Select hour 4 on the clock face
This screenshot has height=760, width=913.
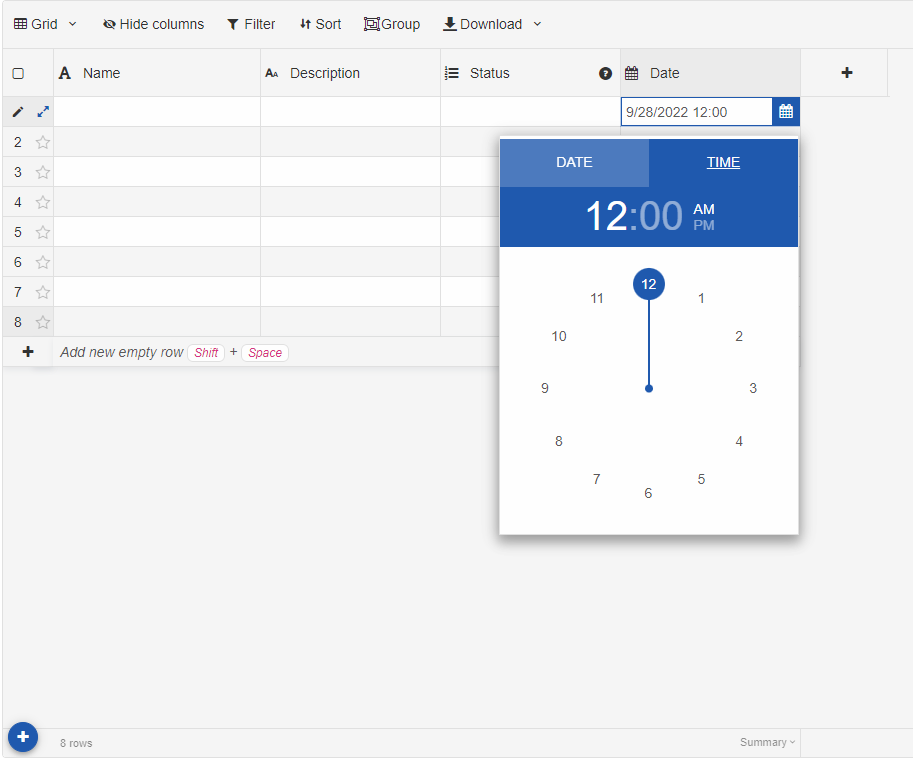[x=739, y=441]
